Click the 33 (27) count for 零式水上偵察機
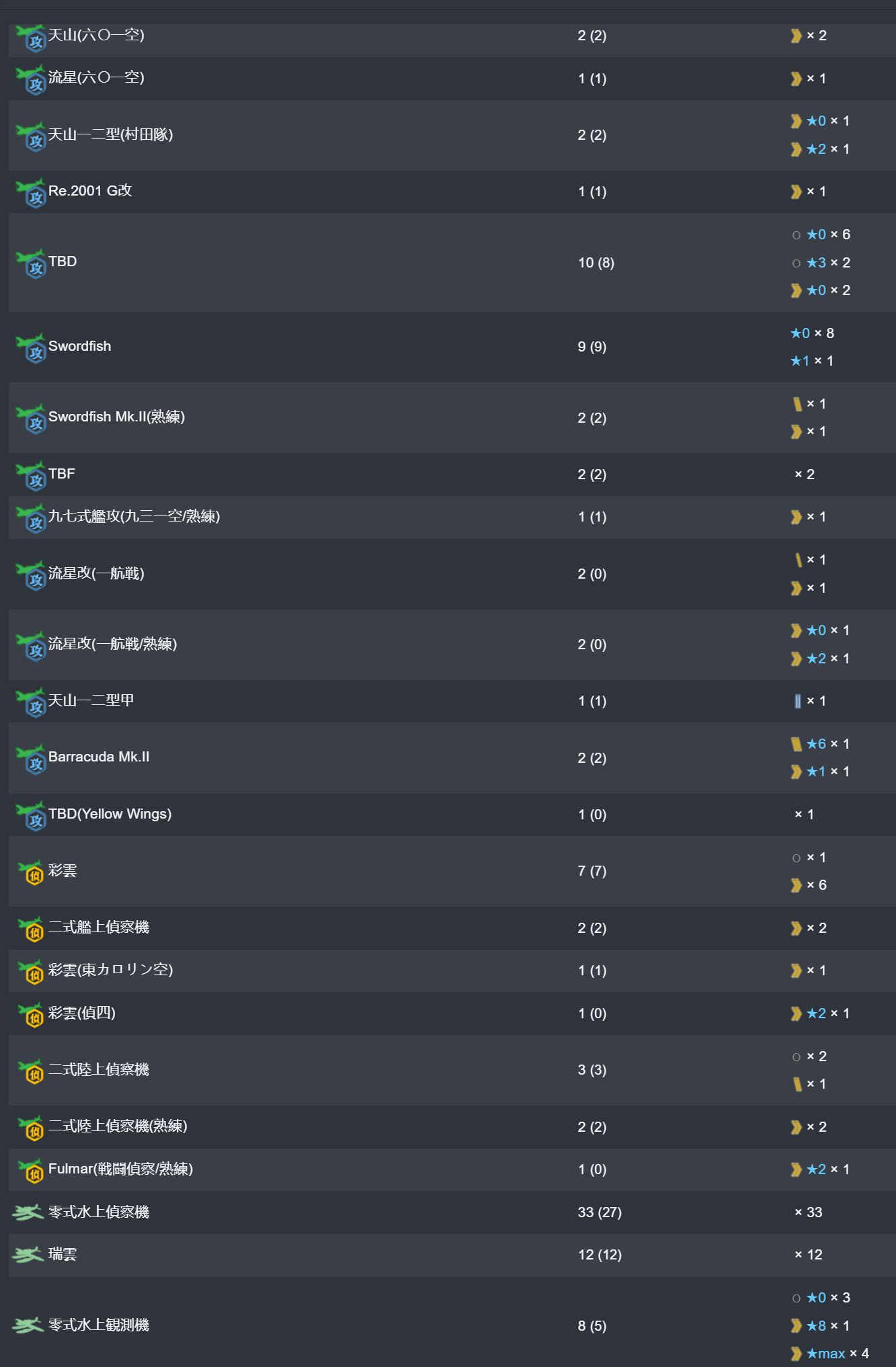 click(x=600, y=1212)
